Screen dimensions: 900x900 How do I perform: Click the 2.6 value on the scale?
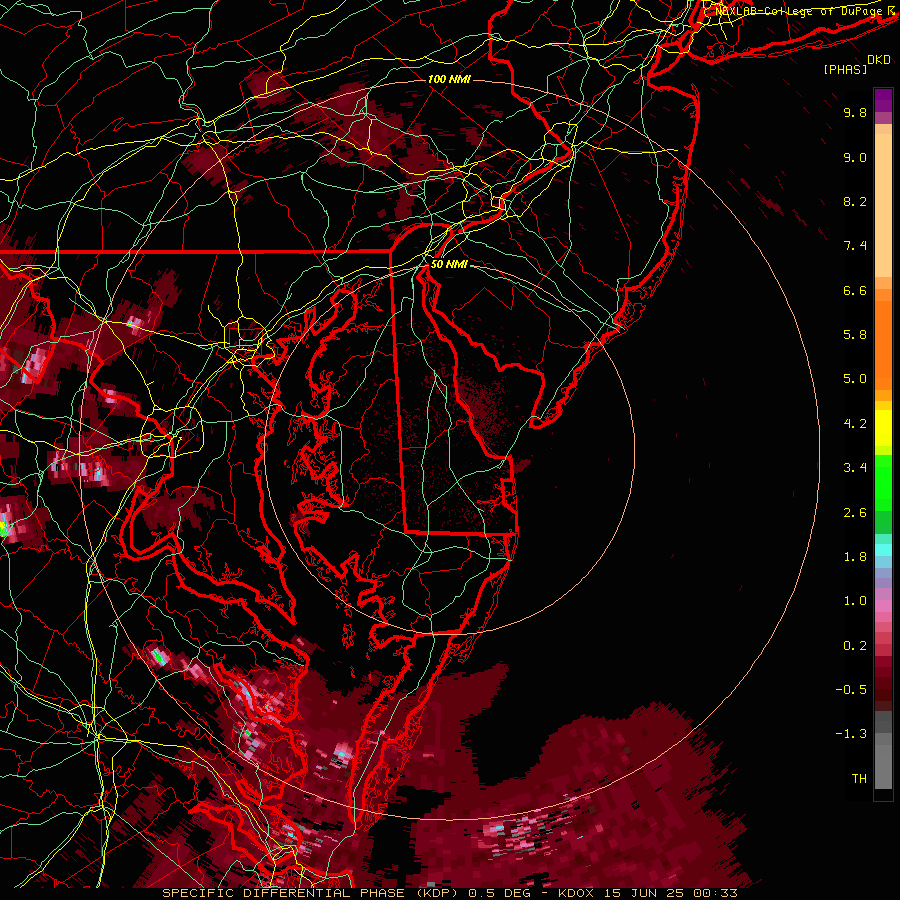[x=855, y=513]
